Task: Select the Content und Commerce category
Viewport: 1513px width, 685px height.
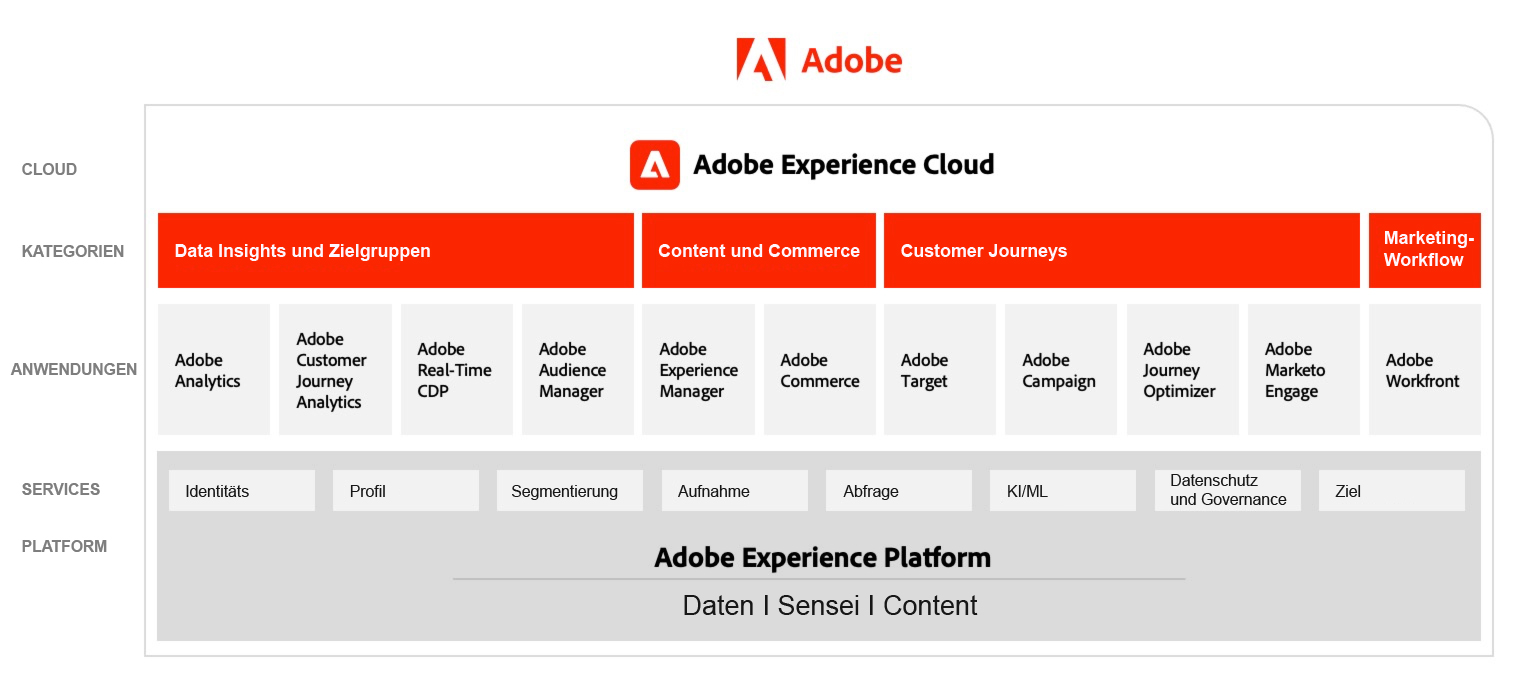Action: point(759,250)
